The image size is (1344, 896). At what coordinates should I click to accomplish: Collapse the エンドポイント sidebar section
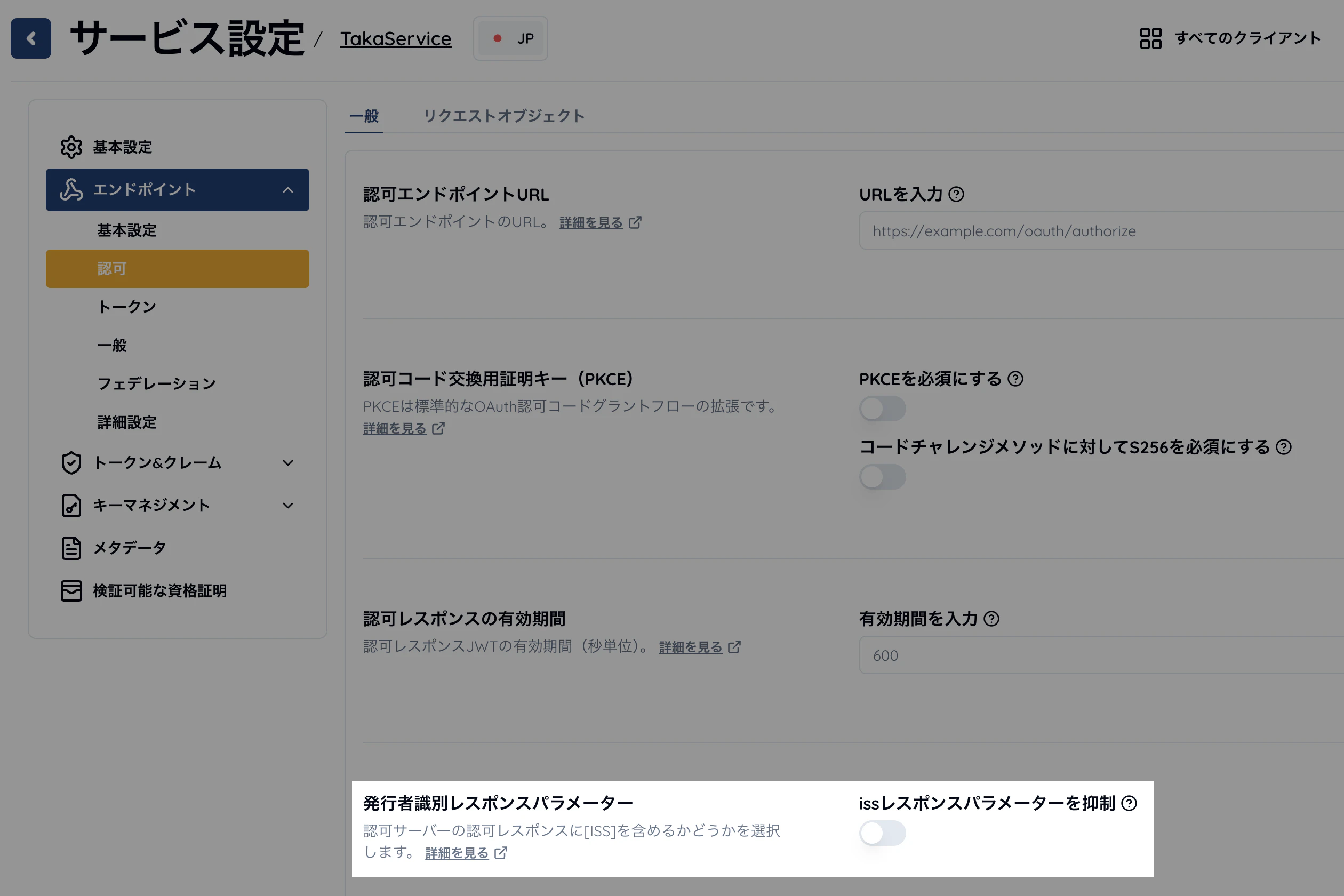pos(288,190)
